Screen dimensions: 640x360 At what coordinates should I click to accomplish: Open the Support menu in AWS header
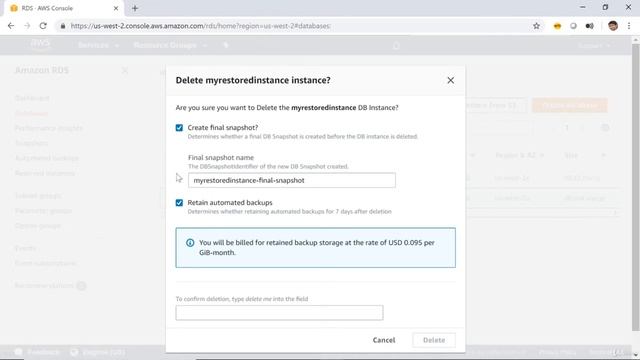click(593, 46)
